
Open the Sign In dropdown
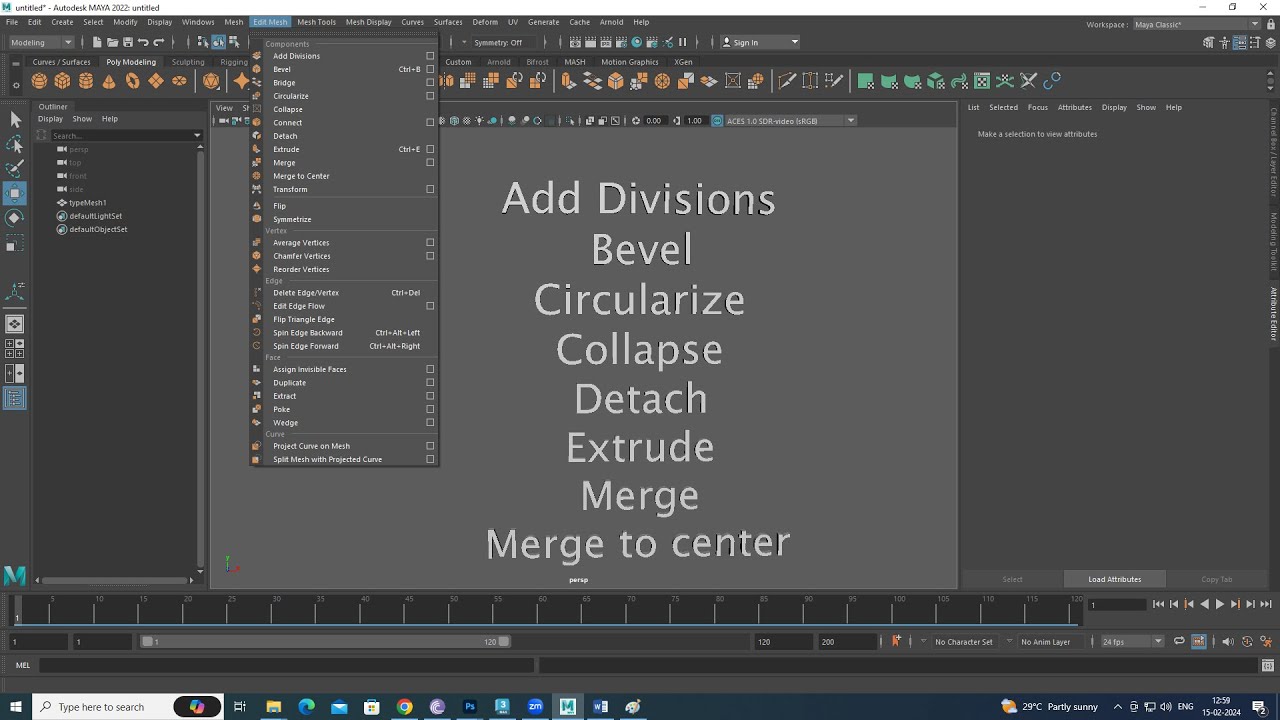(760, 42)
